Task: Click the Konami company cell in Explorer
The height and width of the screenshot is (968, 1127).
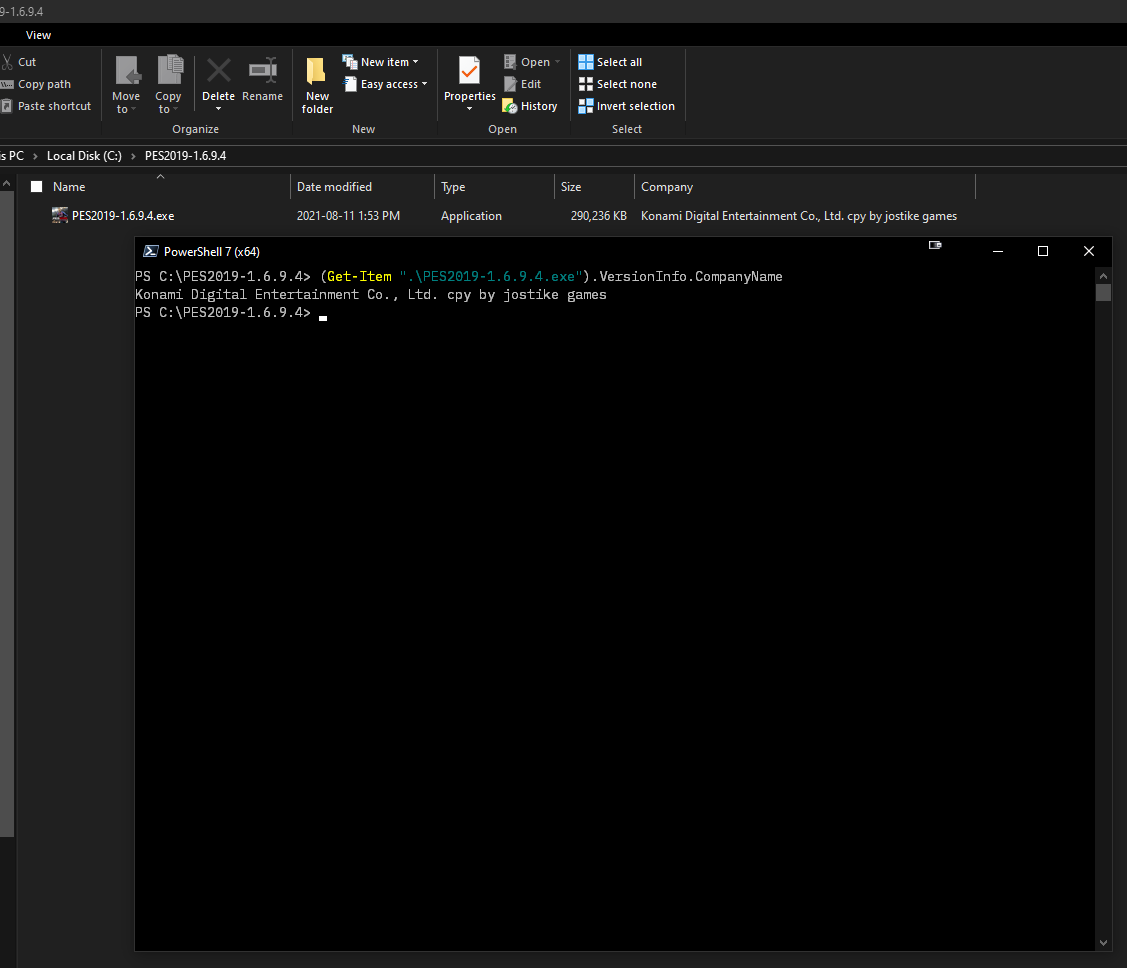Action: pyautogui.click(x=799, y=216)
